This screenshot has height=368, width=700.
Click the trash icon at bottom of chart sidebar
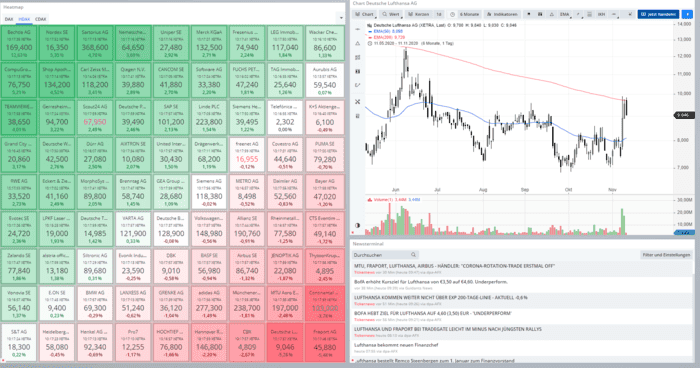[x=358, y=116]
